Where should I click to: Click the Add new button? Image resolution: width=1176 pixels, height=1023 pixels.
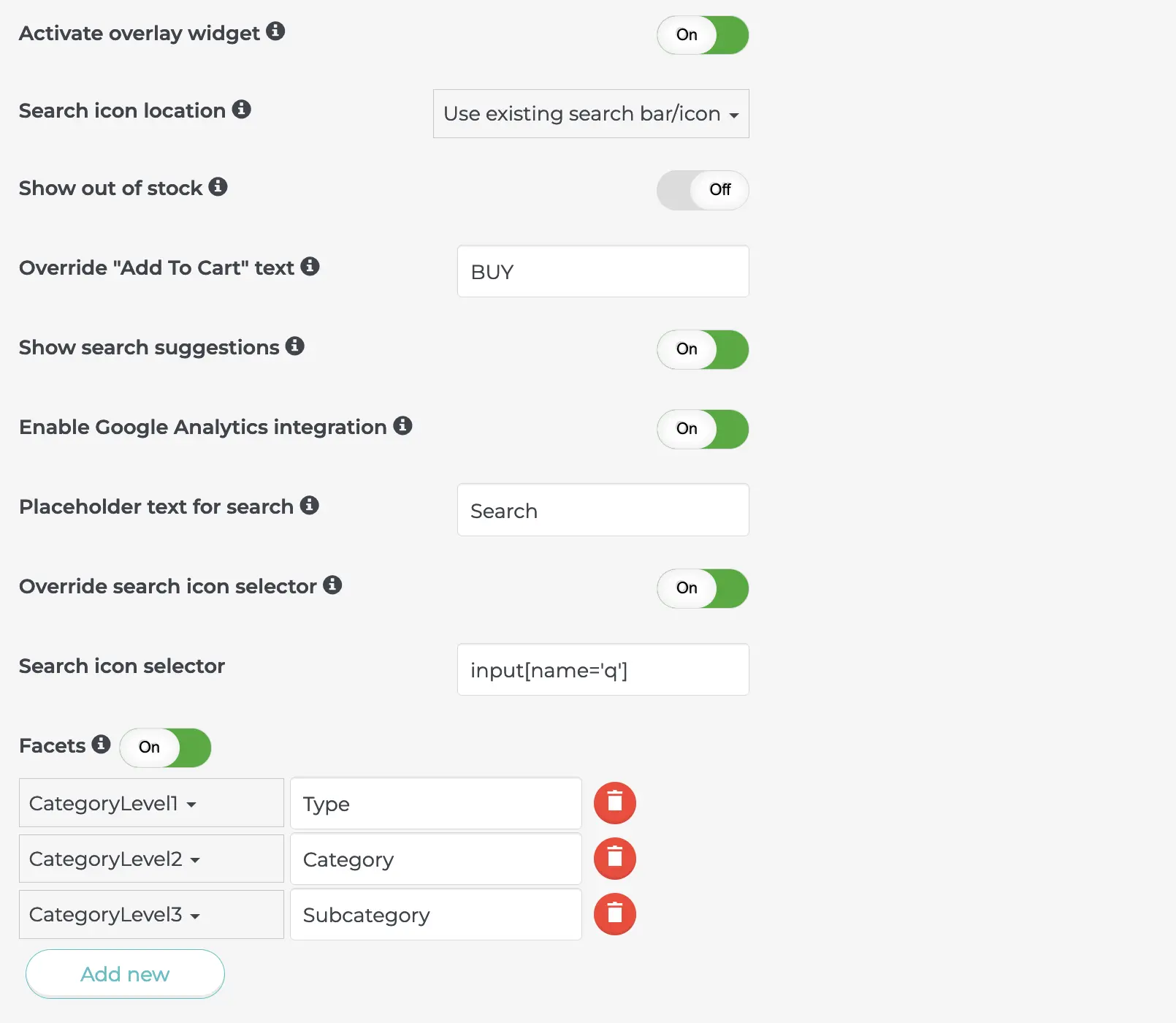(125, 974)
